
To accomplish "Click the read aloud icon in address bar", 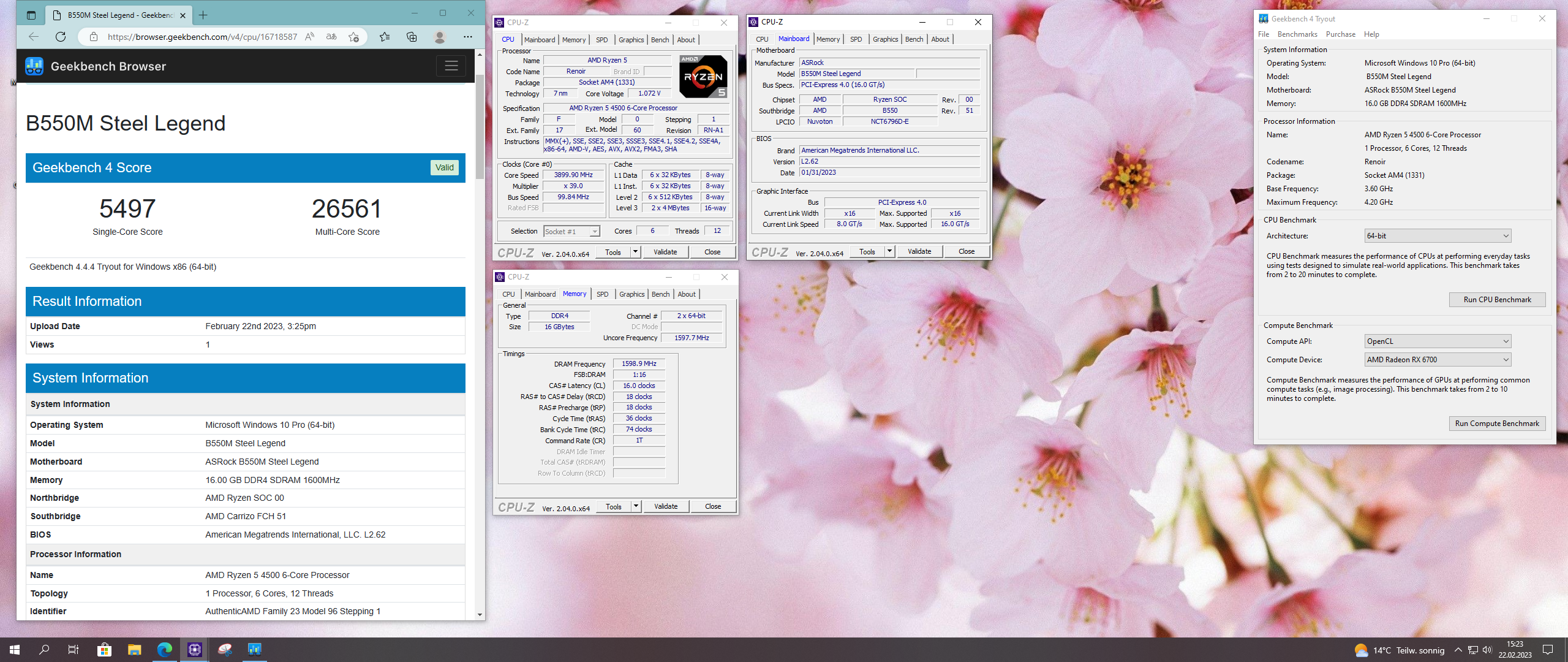I will click(310, 37).
